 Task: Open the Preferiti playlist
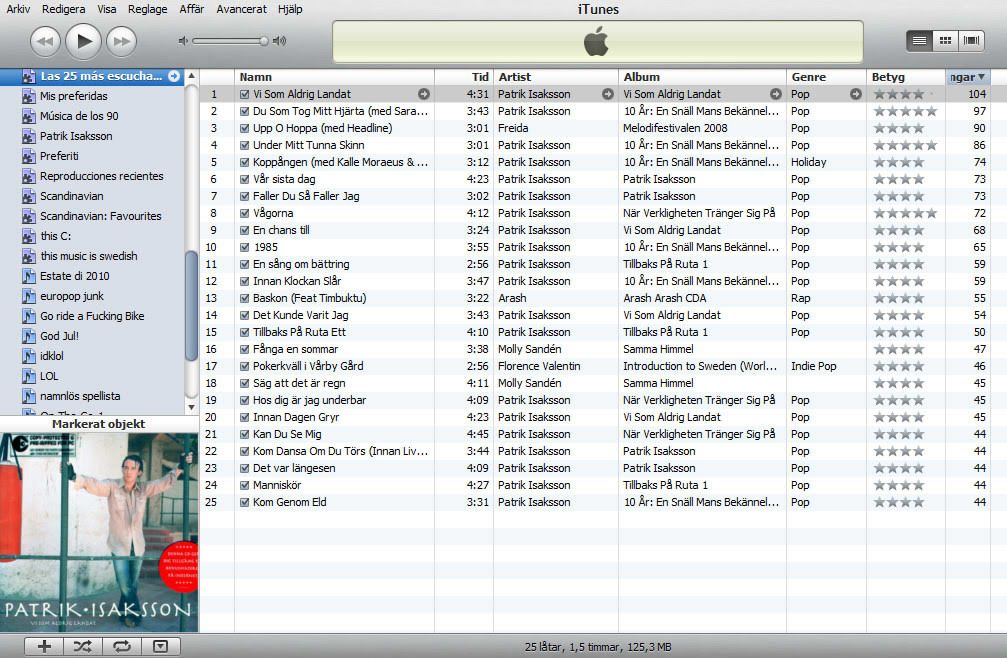pos(59,156)
